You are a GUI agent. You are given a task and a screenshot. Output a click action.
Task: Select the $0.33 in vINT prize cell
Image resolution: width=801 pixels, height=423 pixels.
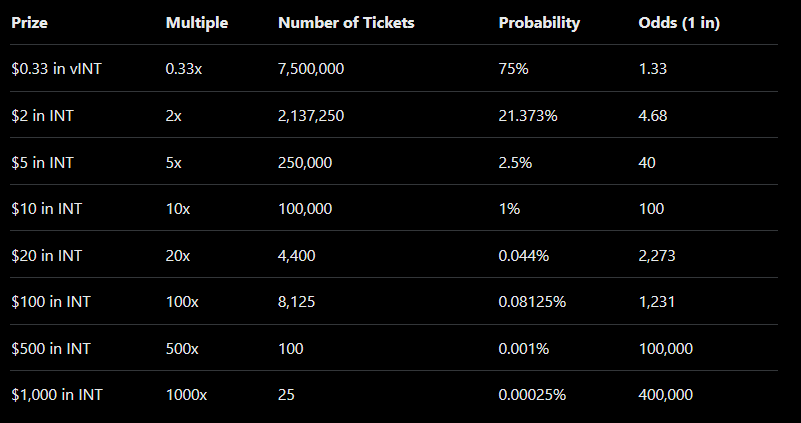pyautogui.click(x=54, y=69)
